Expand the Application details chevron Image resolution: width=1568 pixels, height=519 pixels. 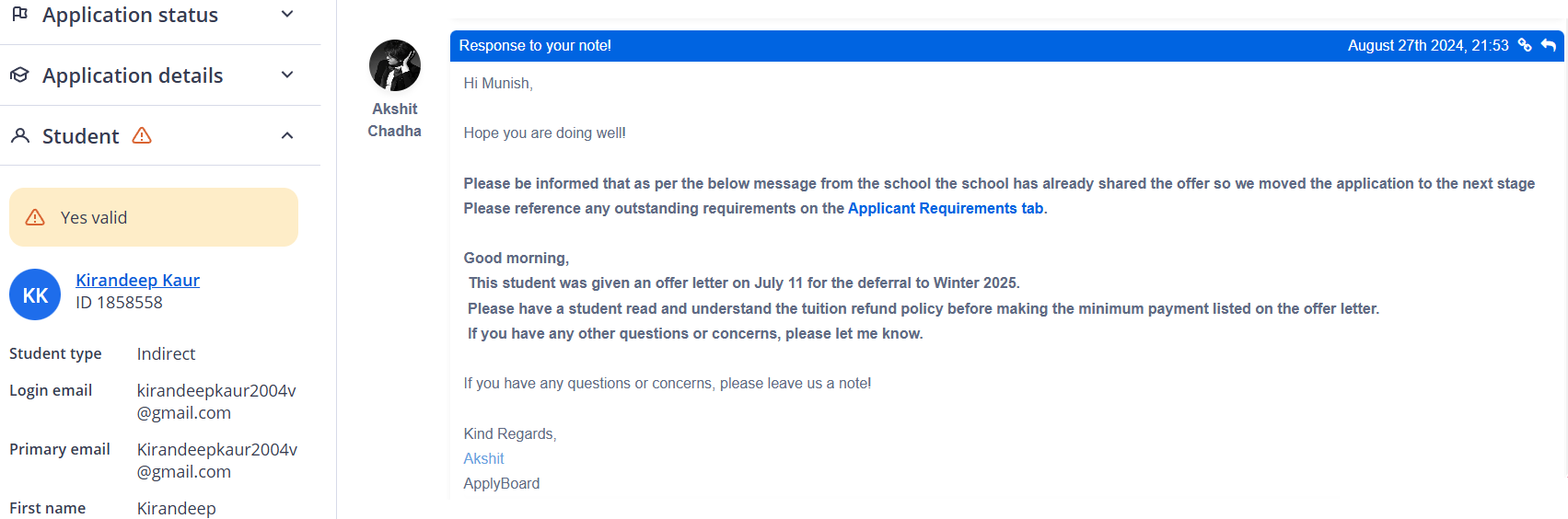point(287,75)
